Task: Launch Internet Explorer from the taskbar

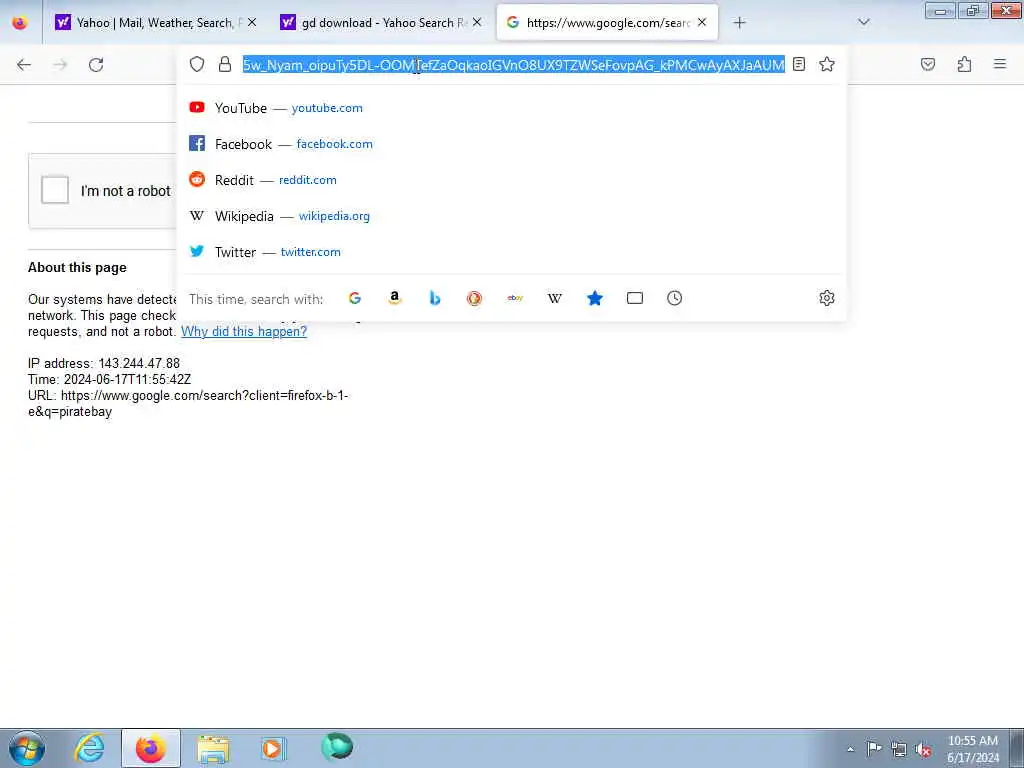Action: (89, 748)
